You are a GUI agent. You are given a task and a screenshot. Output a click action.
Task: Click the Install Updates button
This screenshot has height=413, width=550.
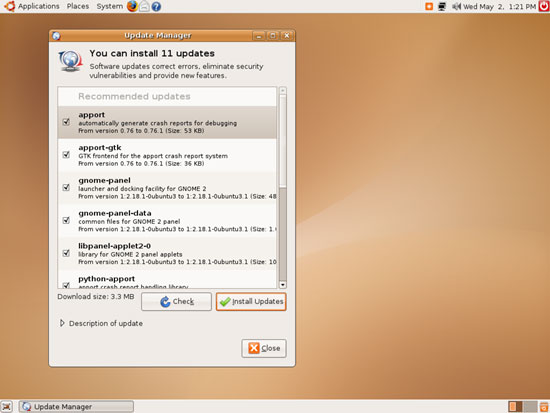(251, 302)
